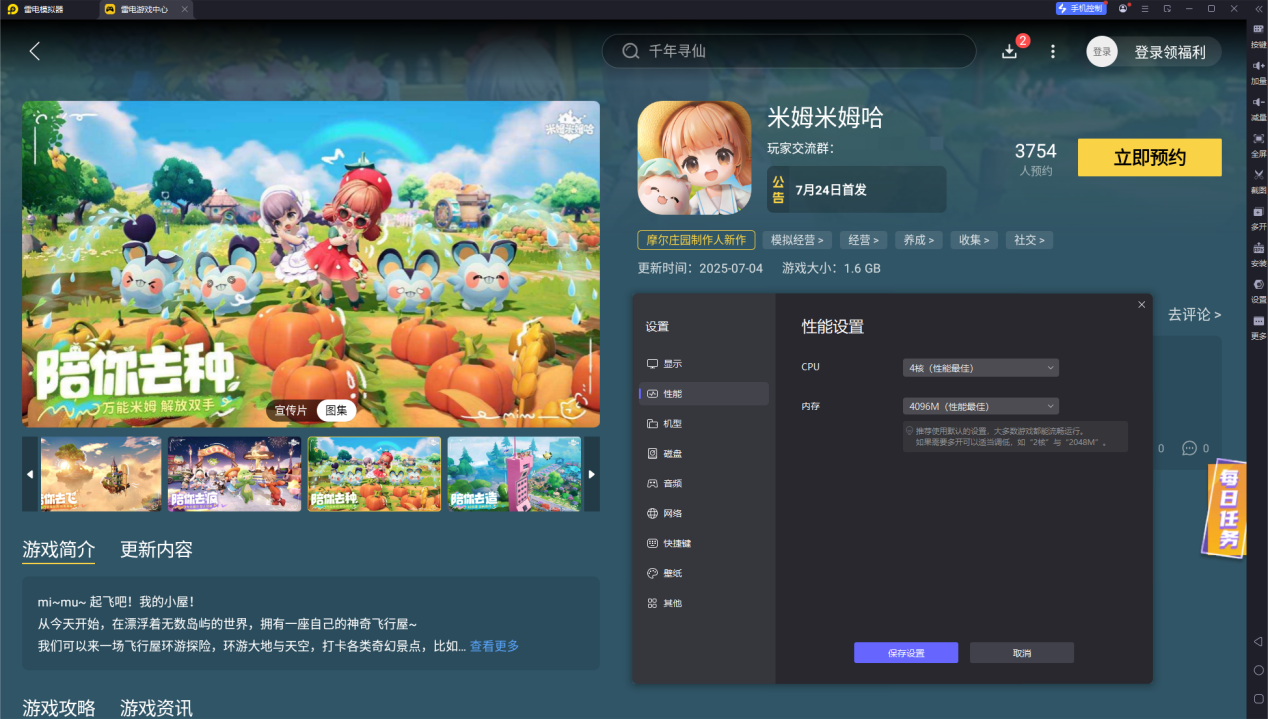This screenshot has height=719, width=1268.
Task: Click the comment bubble icon with 0
Action: tap(1189, 448)
